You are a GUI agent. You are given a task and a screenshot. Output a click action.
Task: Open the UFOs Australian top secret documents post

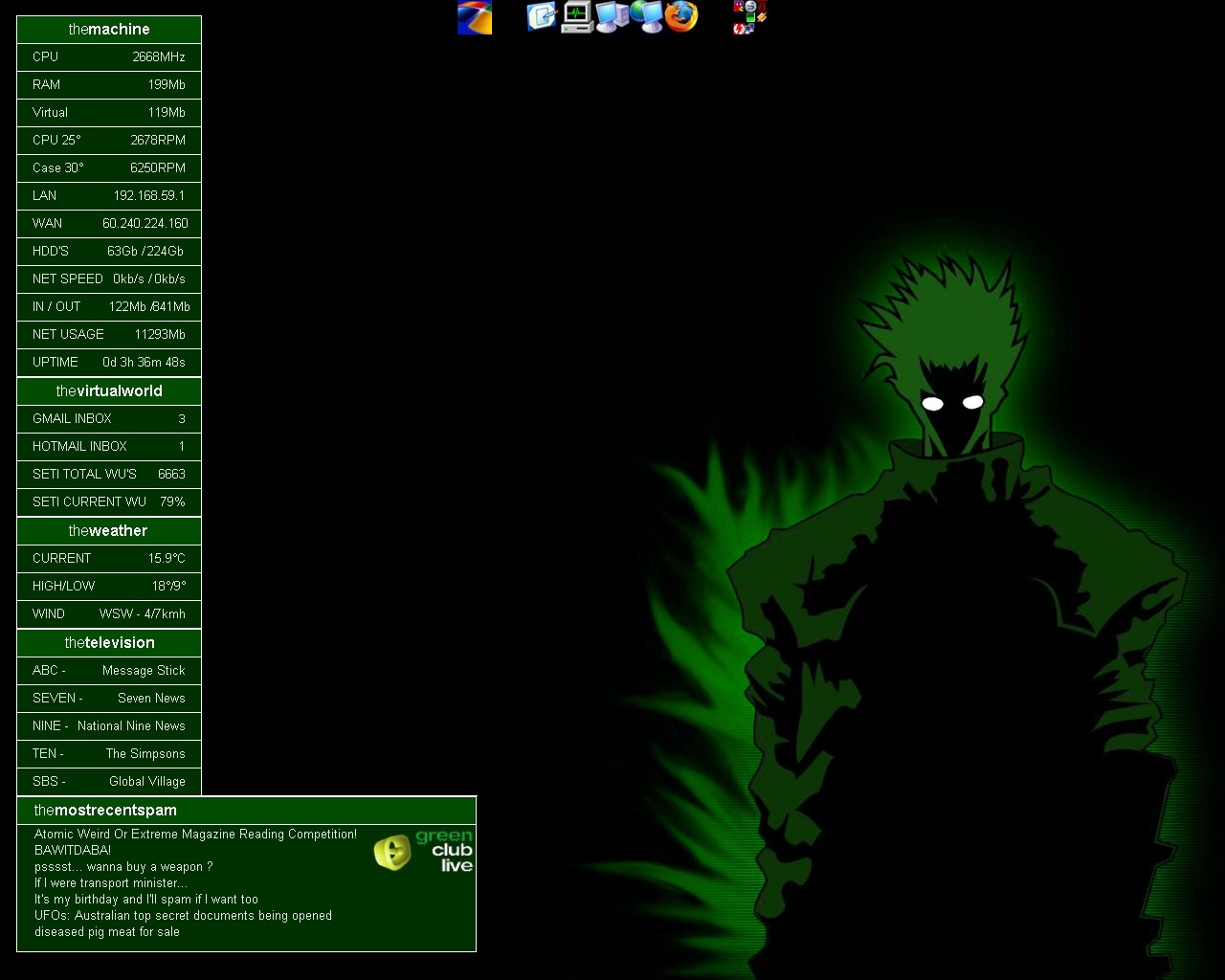(183, 916)
